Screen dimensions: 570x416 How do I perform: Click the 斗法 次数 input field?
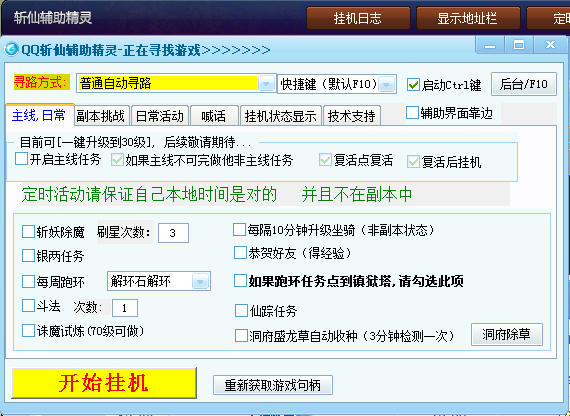point(125,308)
